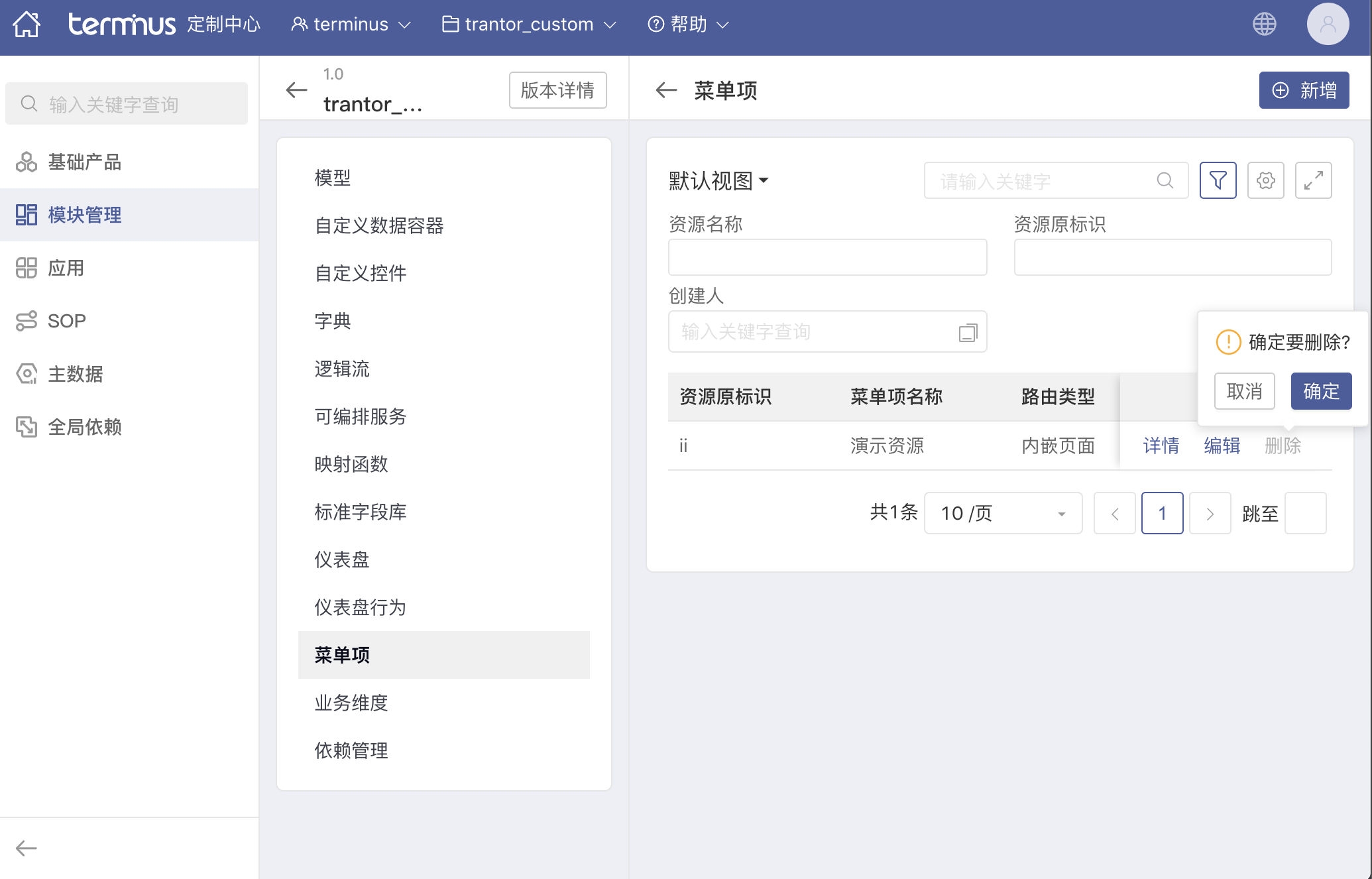Expand table to fullscreen icon

point(1313,180)
